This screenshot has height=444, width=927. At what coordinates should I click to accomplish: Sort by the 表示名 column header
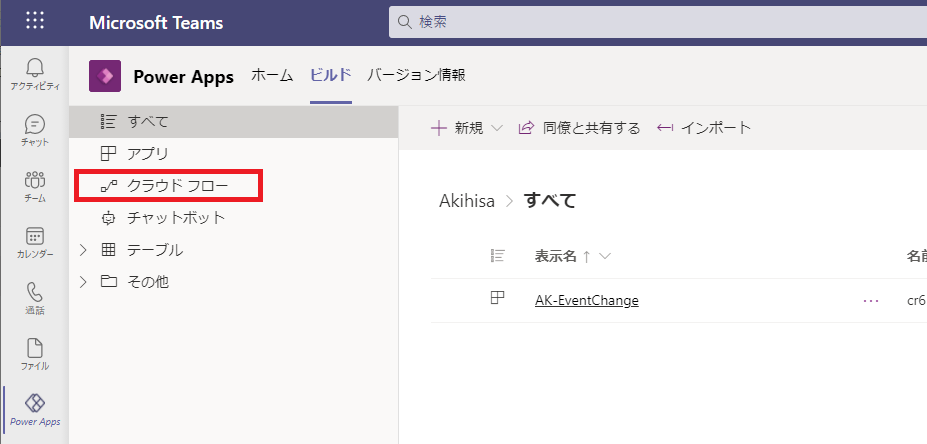[555, 256]
